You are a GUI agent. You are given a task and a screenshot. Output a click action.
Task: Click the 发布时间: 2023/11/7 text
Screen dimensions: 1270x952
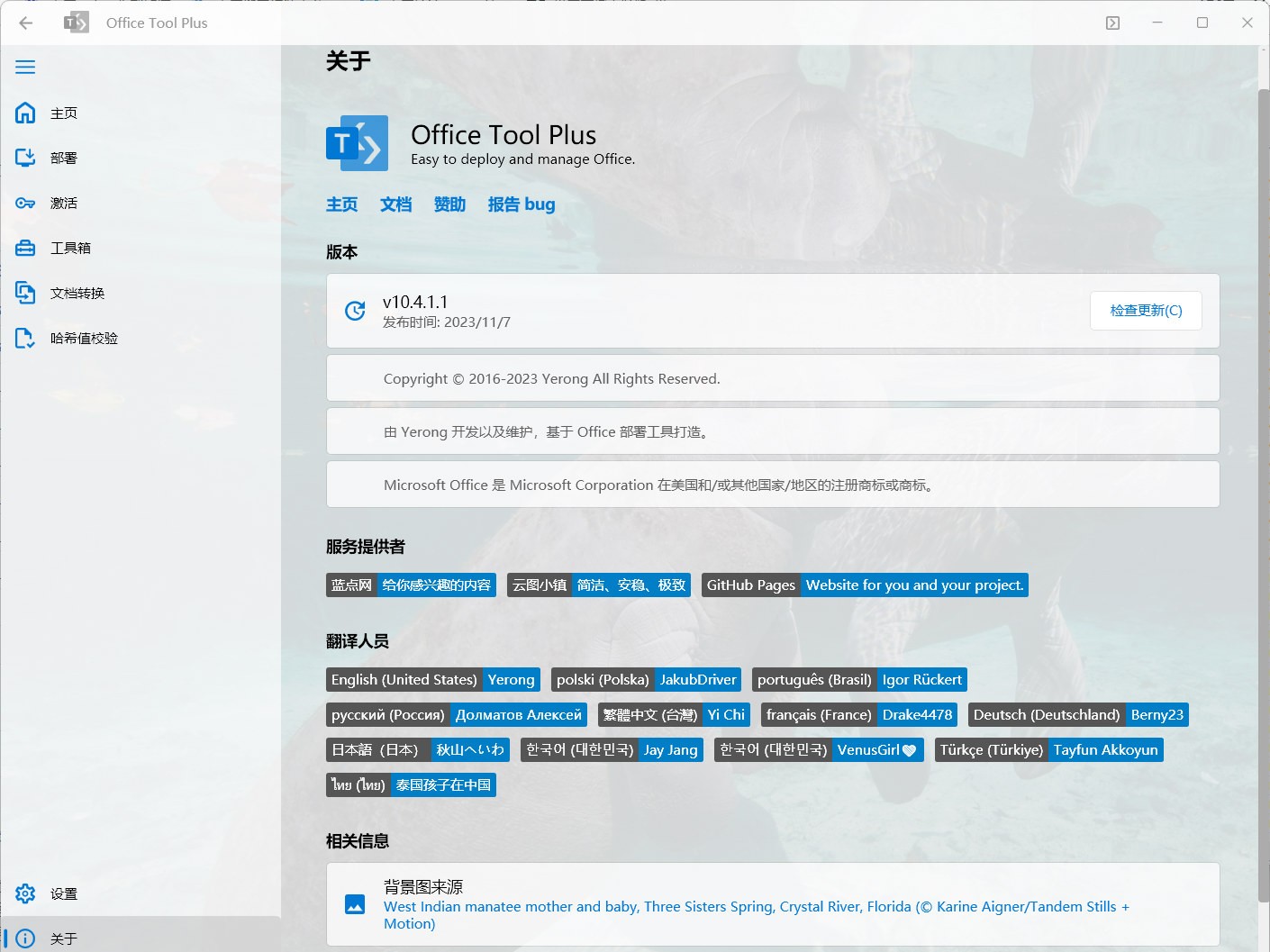(x=447, y=322)
